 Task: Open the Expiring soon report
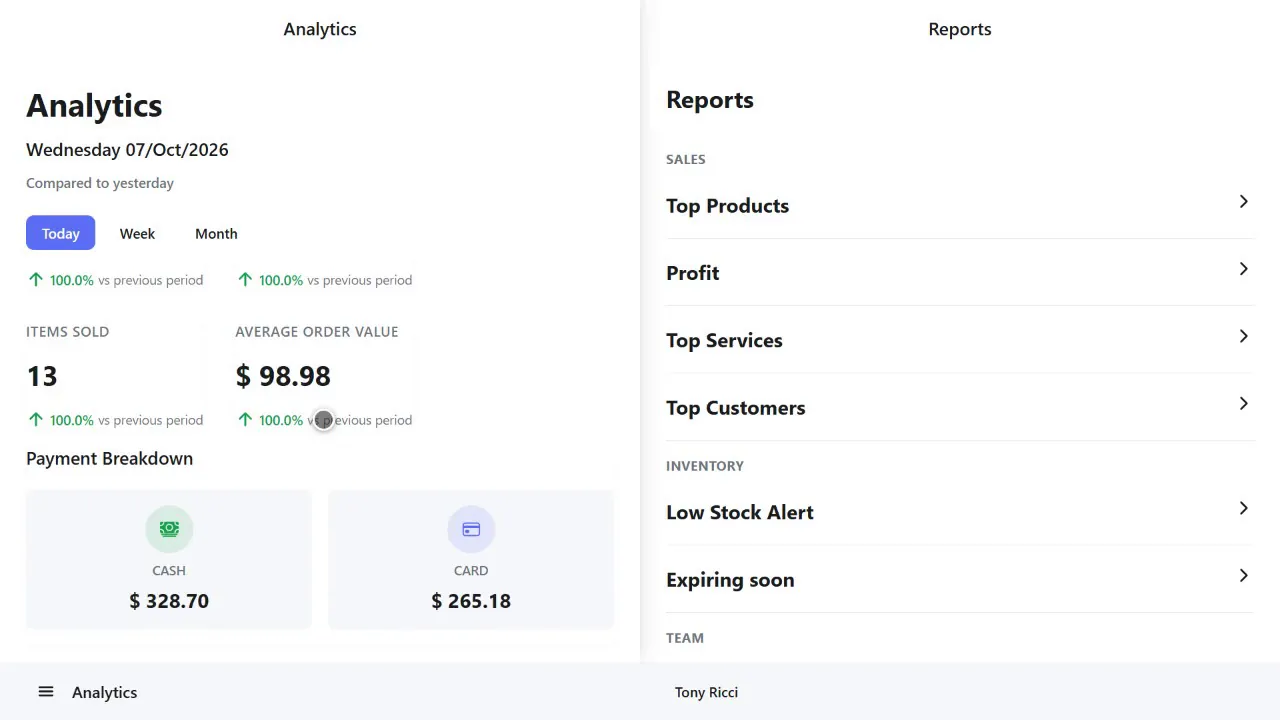(960, 579)
